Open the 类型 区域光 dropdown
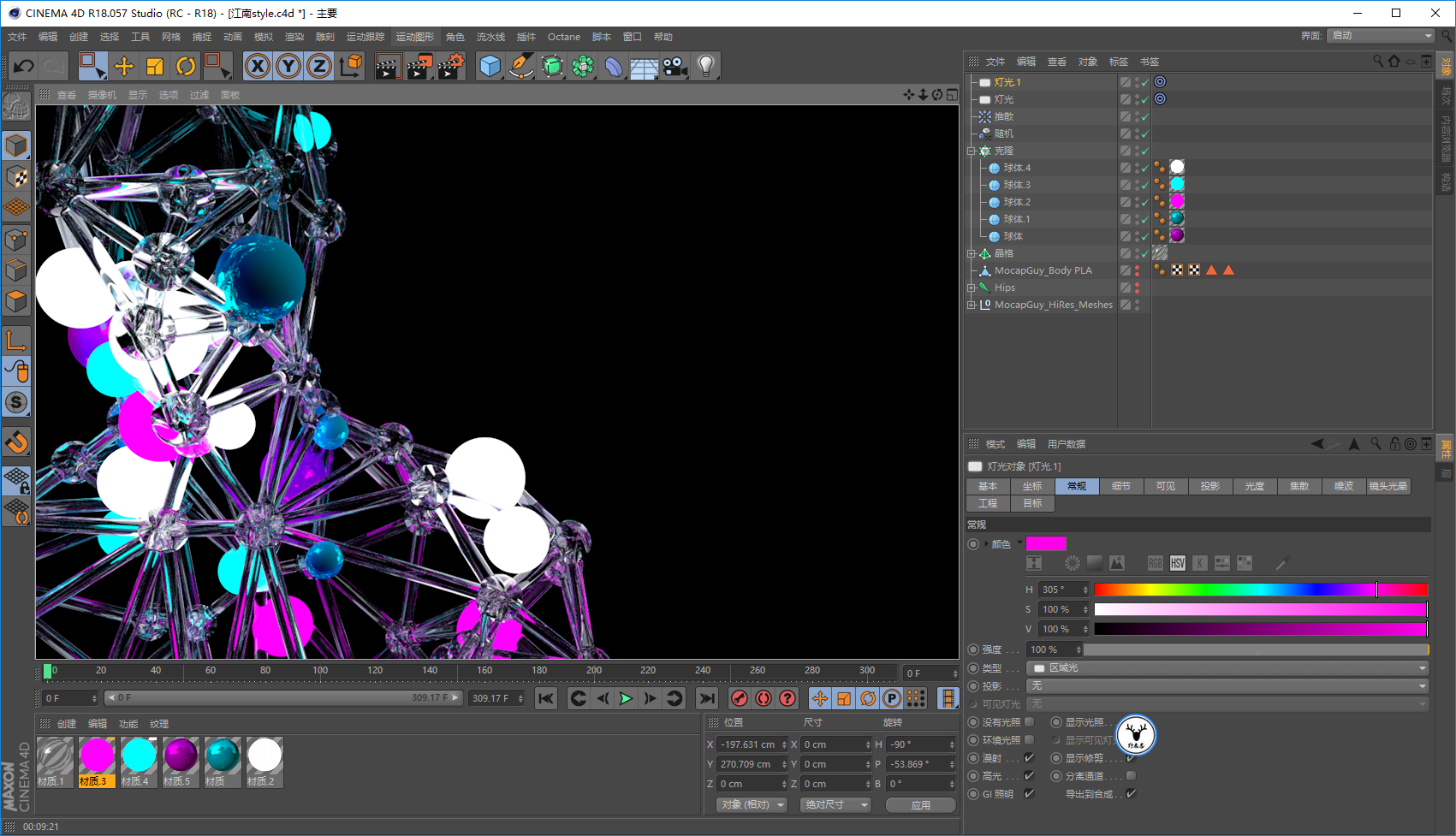The height and width of the screenshot is (836, 1456). tap(1228, 668)
